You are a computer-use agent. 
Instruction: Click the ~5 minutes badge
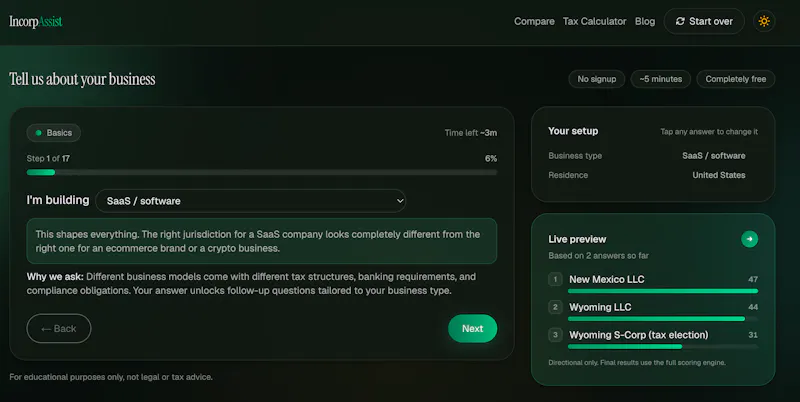(x=661, y=79)
